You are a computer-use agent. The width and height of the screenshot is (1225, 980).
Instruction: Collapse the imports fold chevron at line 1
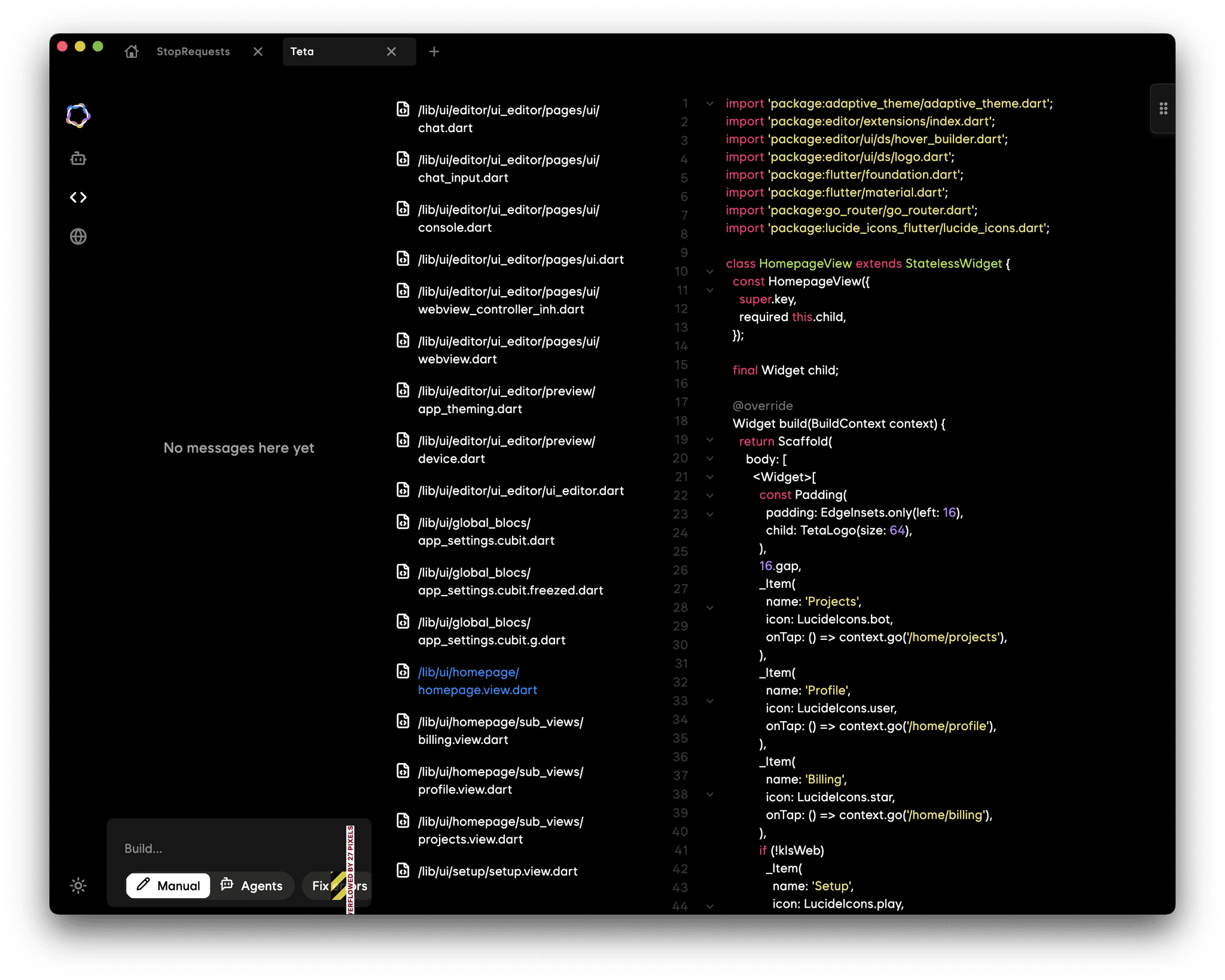709,103
